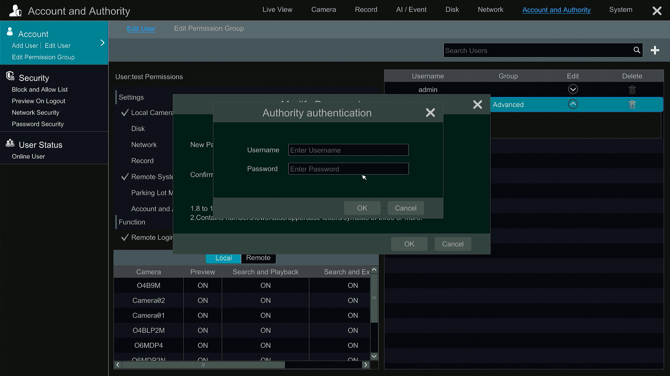Screen dimensions: 670x376
Task: Click the camera name O4BLP2M
Action: pos(148,330)
